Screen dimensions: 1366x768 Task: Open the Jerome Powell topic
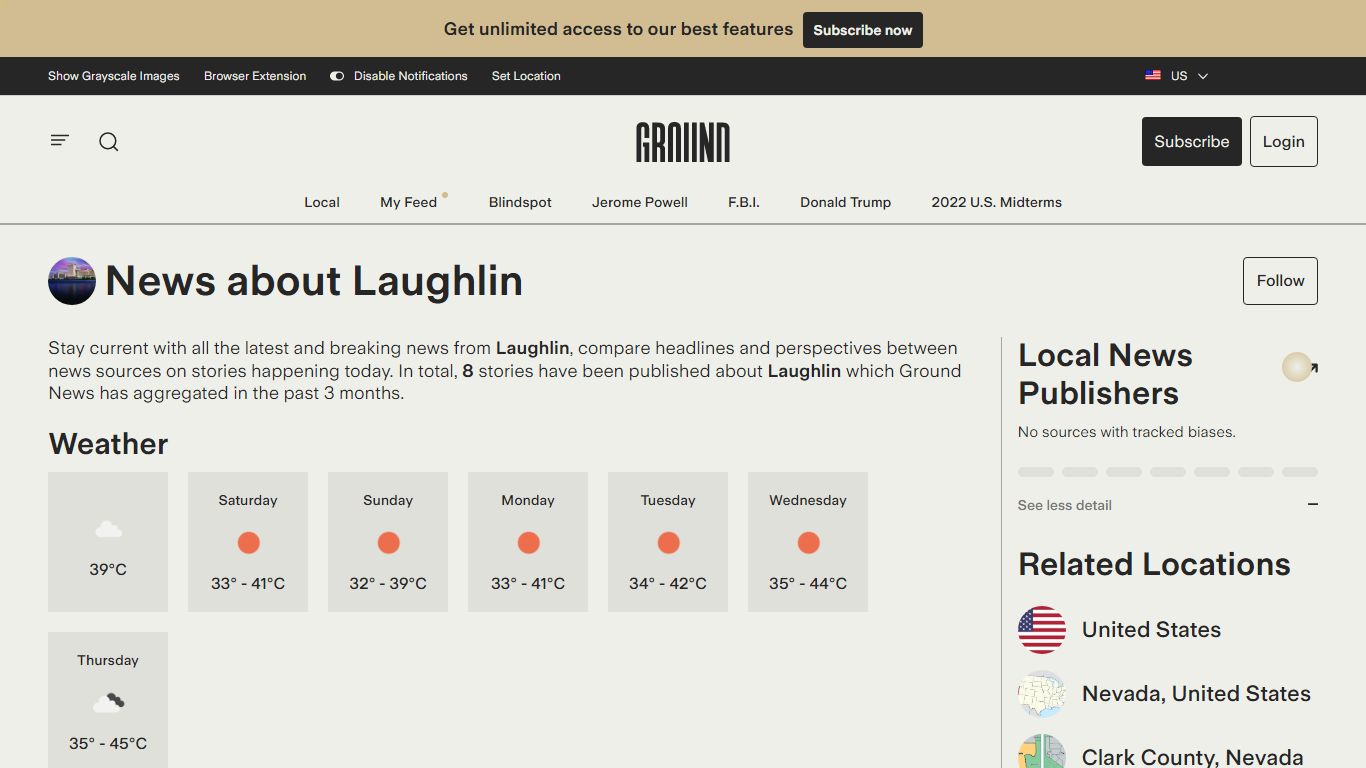pyautogui.click(x=640, y=202)
